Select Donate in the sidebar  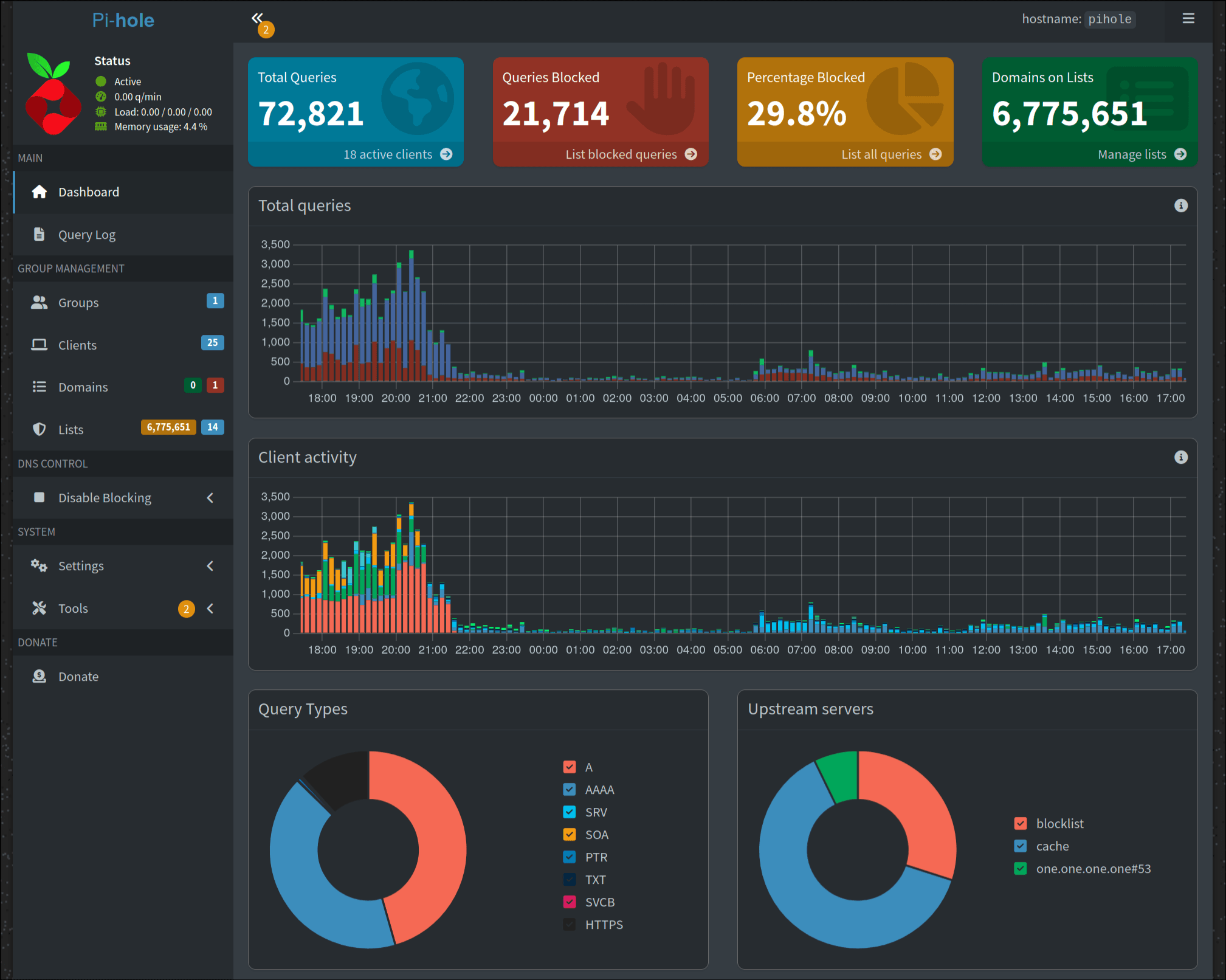78,676
